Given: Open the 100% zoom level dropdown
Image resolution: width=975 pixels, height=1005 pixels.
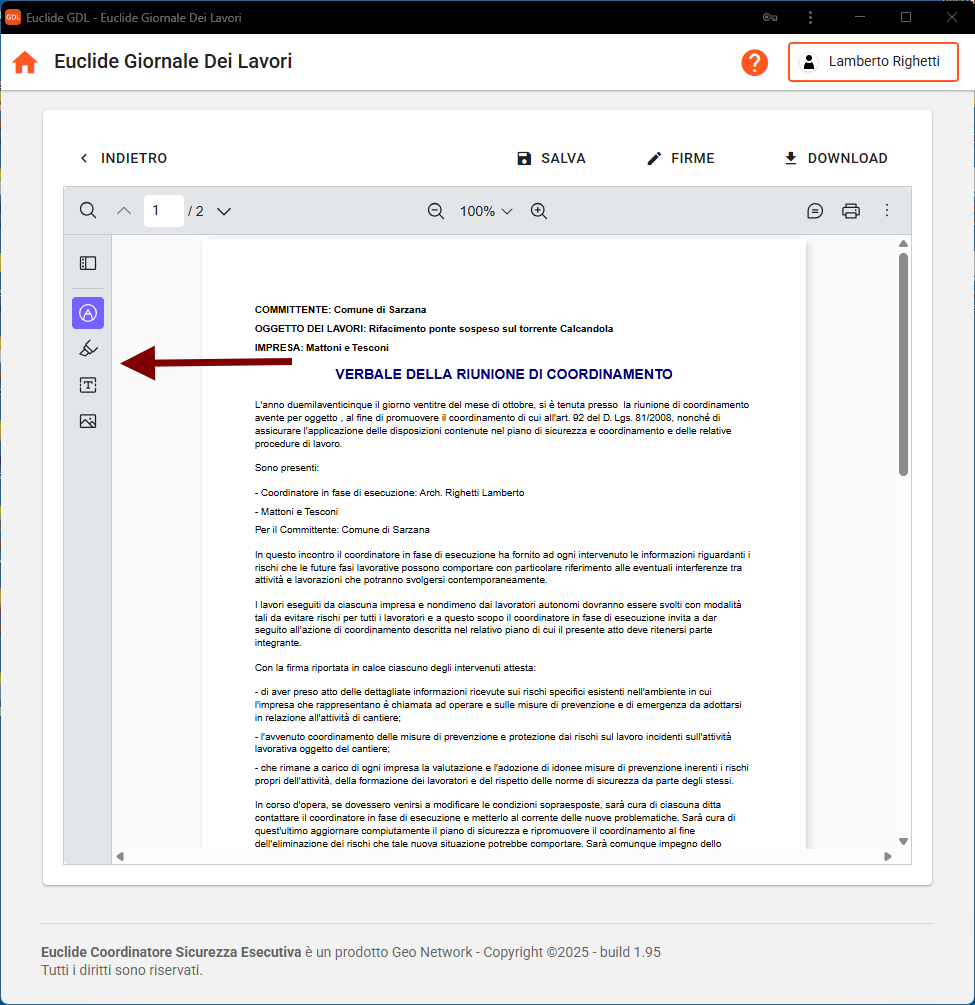Looking at the screenshot, I should tap(486, 211).
